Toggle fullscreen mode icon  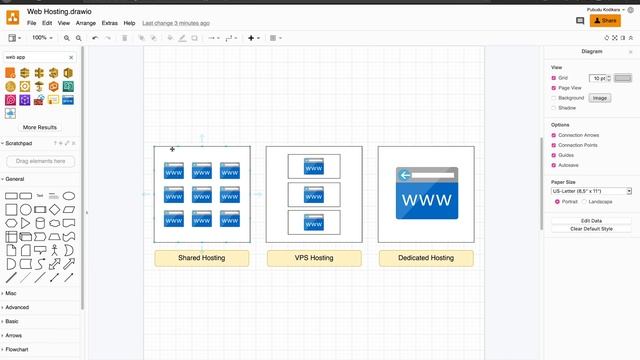pos(615,38)
